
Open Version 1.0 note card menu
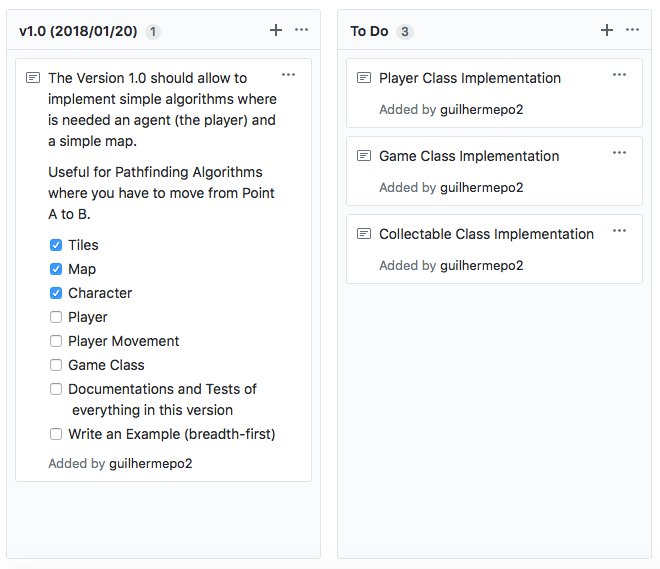click(288, 75)
